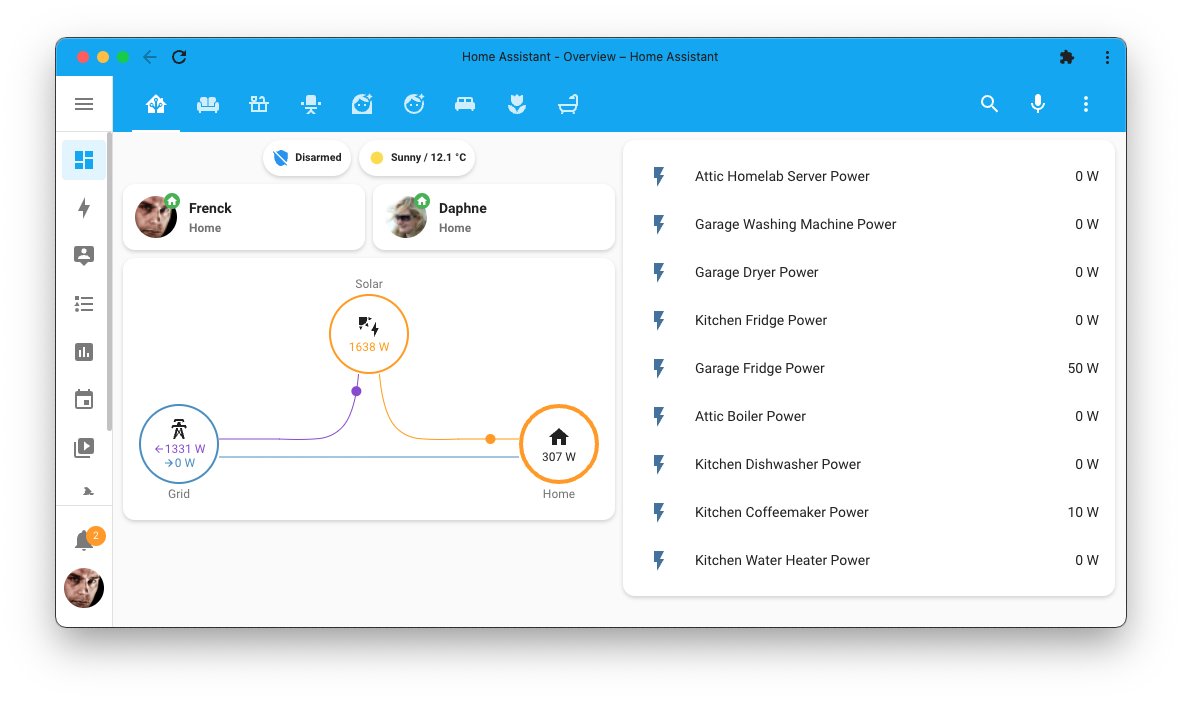Open the History chart sidebar icon

coord(84,352)
